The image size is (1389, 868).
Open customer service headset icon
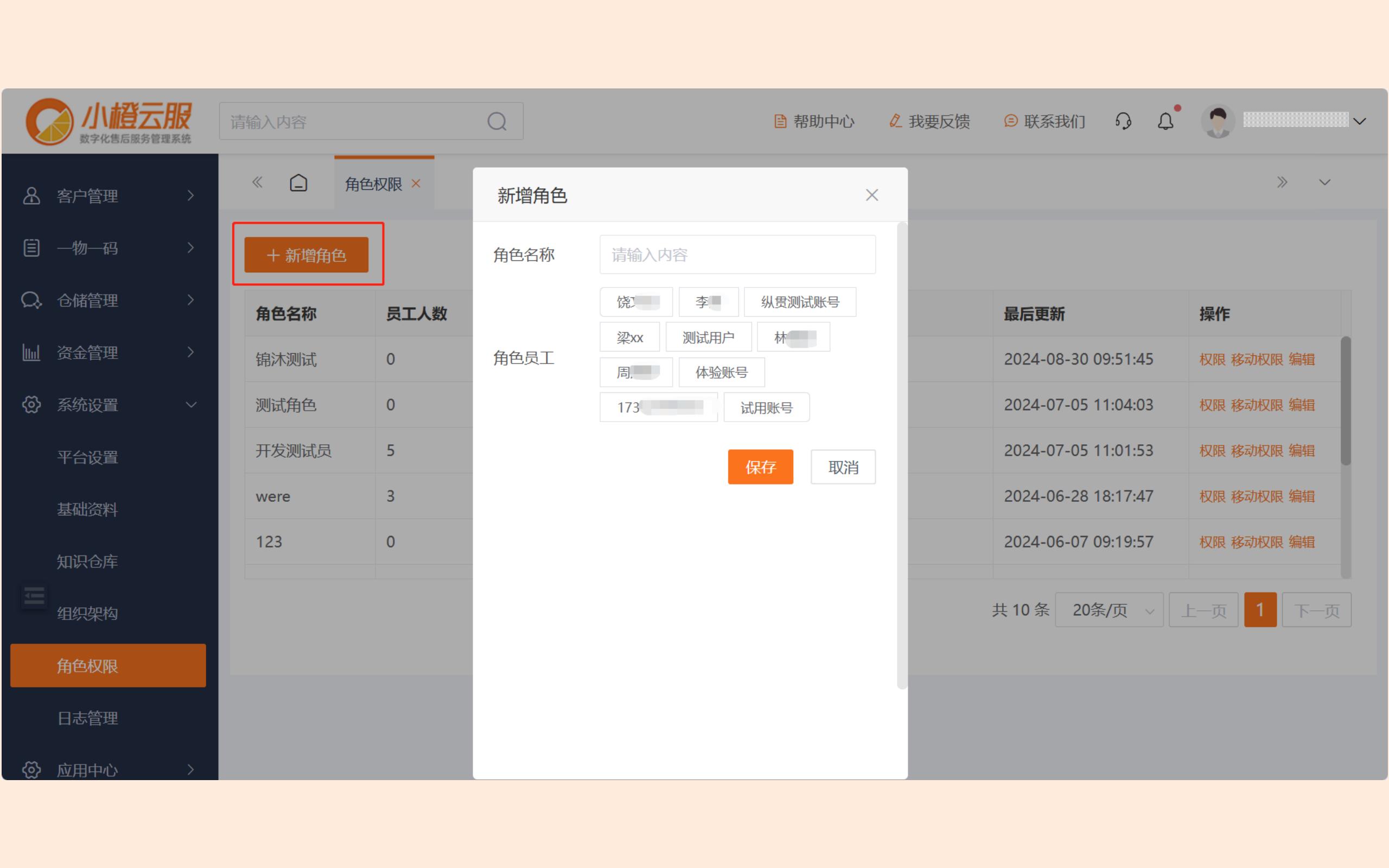[x=1123, y=121]
